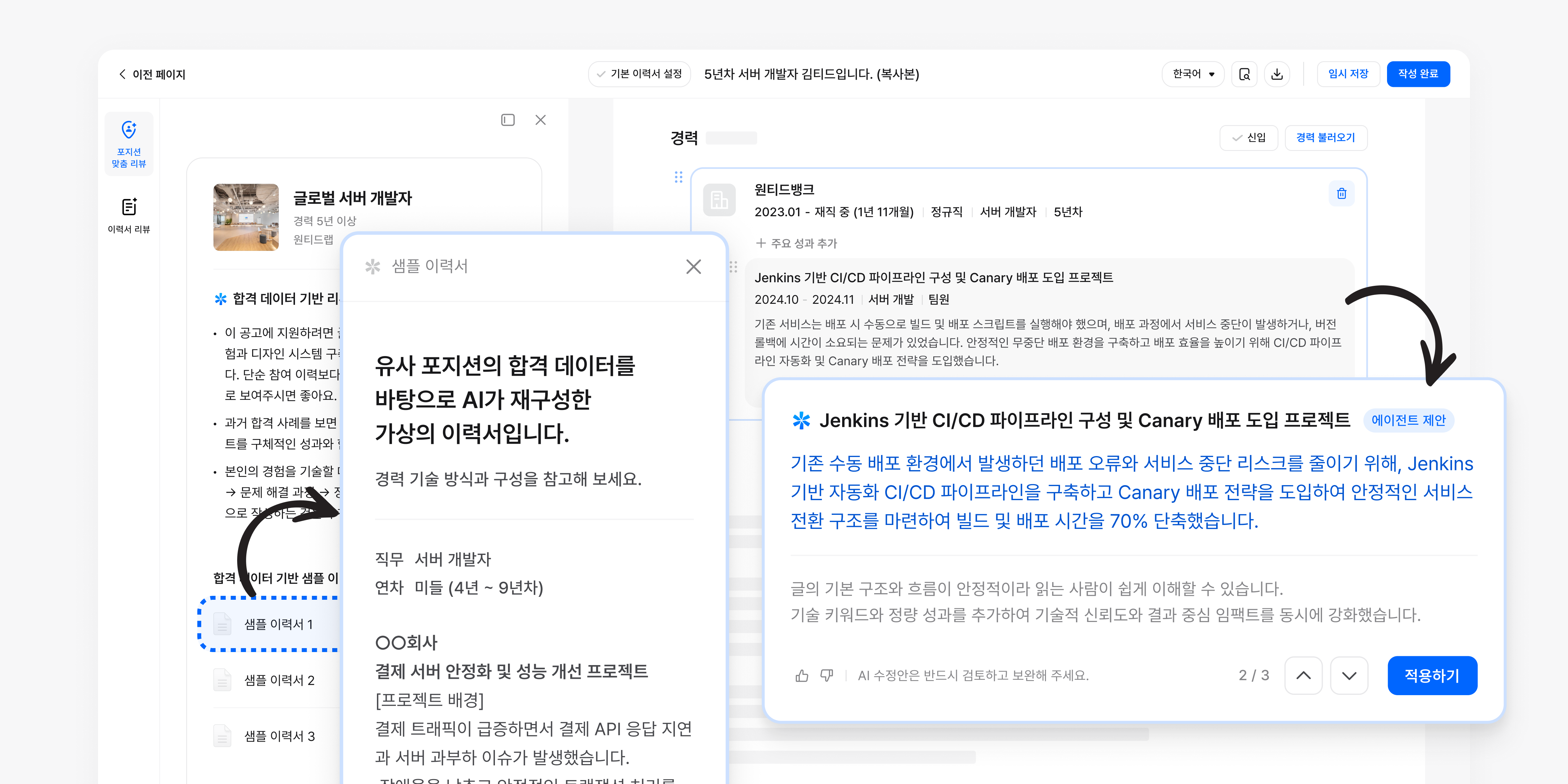Open the 한국어 language dropdown
The width and height of the screenshot is (1568, 784).
(1192, 73)
